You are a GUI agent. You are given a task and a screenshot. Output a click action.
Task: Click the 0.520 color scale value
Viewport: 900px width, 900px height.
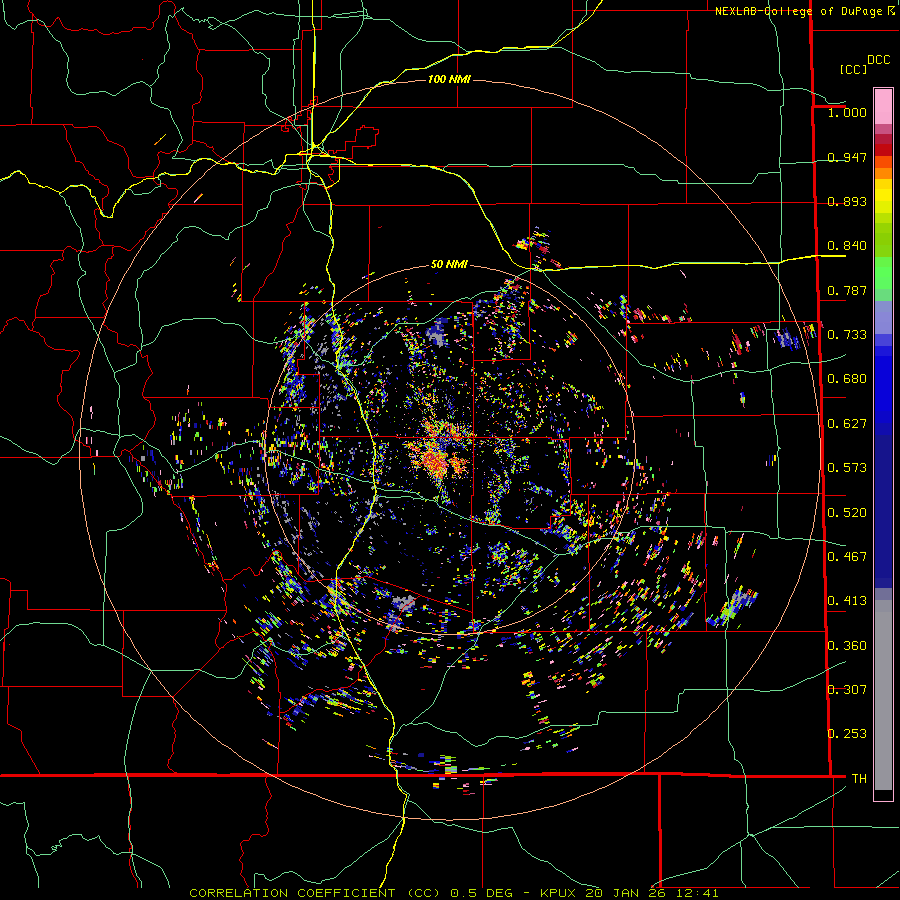point(847,513)
